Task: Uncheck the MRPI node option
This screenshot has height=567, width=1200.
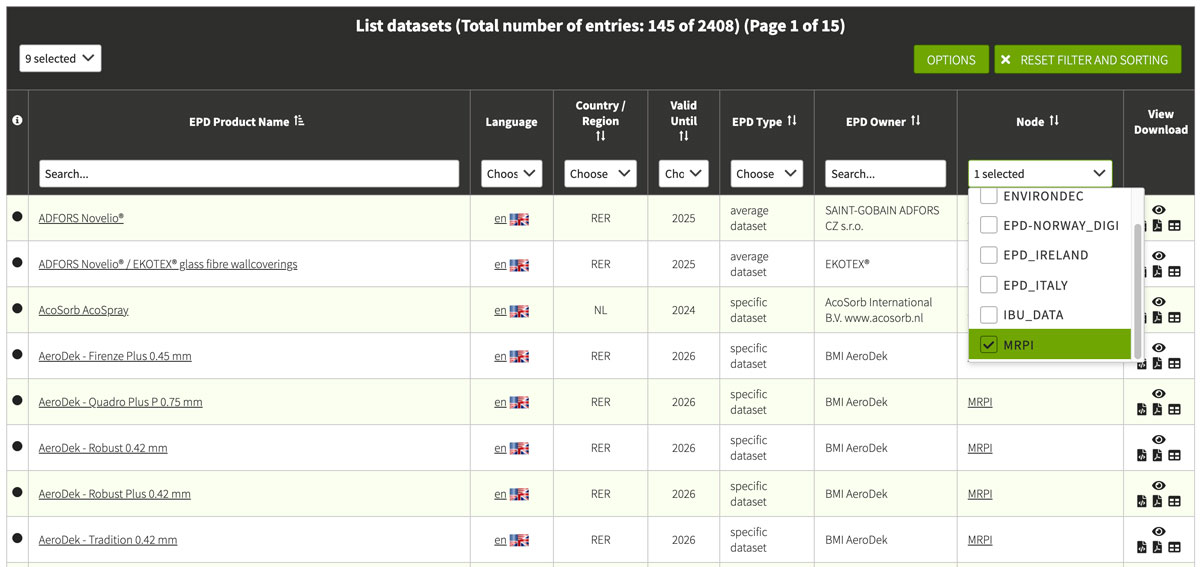Action: pyautogui.click(x=989, y=344)
